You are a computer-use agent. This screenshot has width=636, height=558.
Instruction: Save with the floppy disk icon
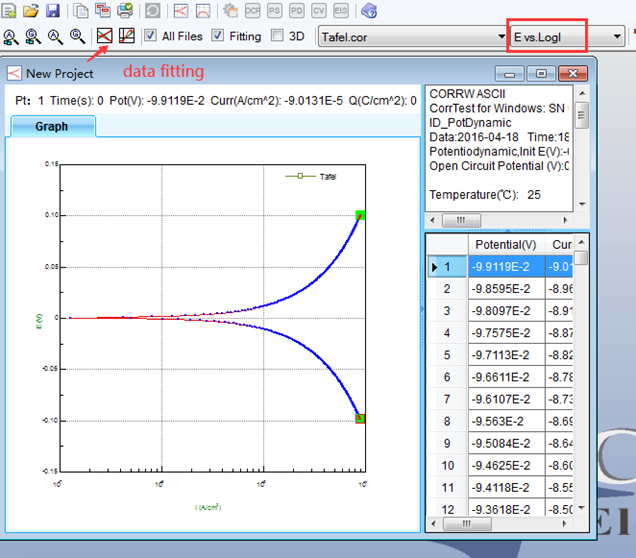pos(53,11)
